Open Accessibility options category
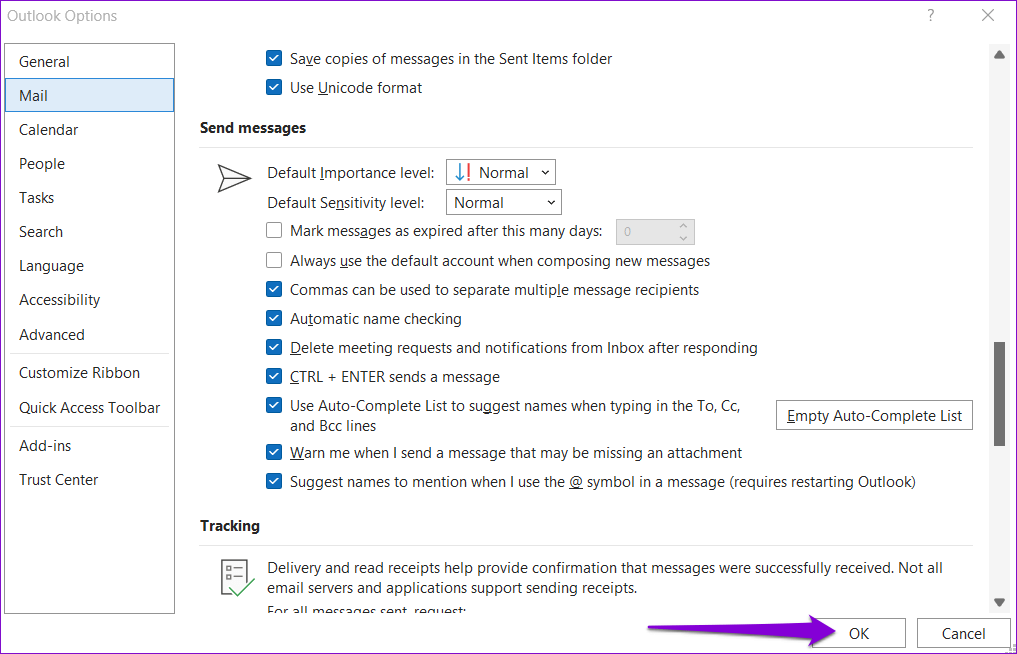 90,300
